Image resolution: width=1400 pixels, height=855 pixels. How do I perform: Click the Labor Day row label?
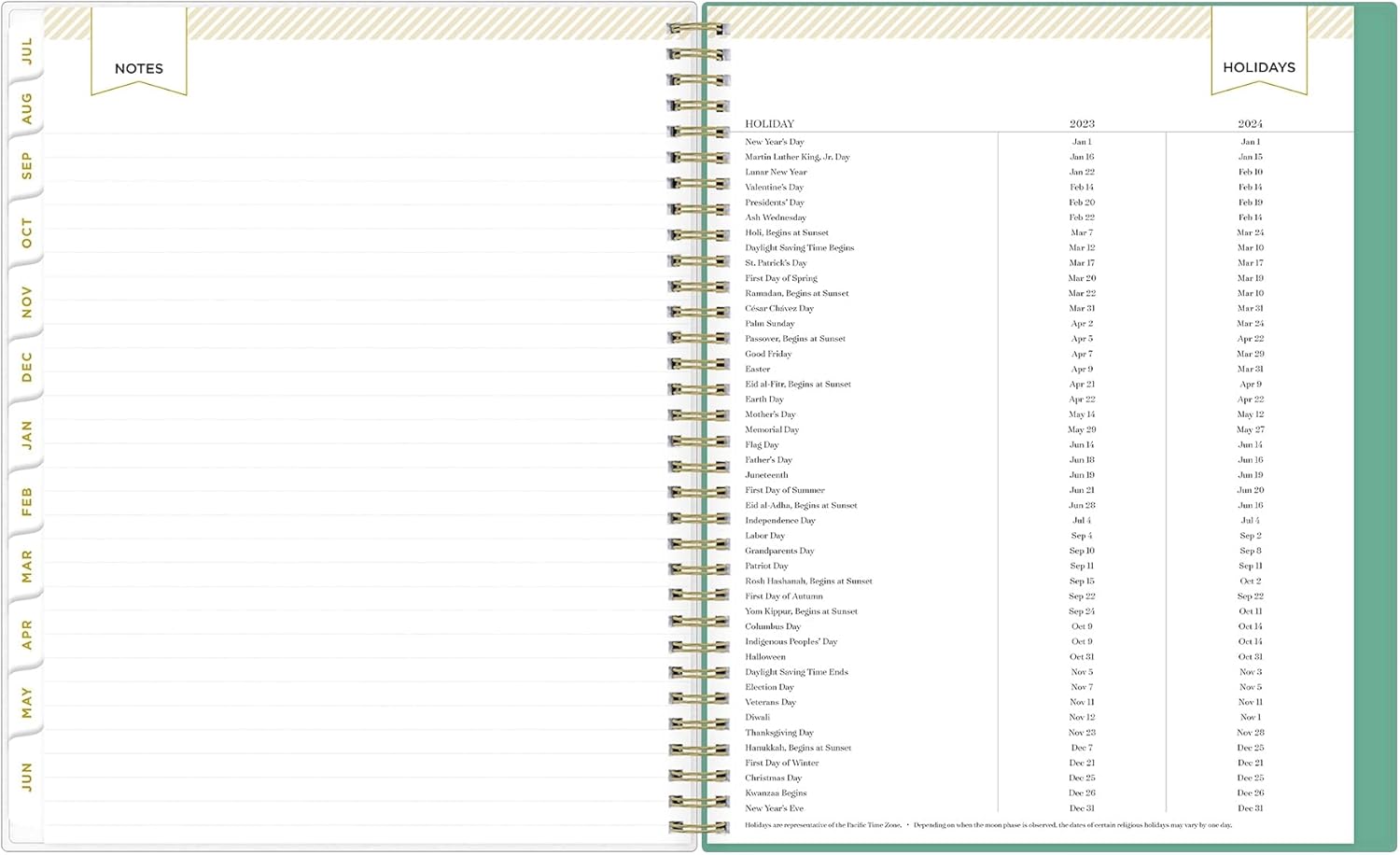[x=765, y=536]
